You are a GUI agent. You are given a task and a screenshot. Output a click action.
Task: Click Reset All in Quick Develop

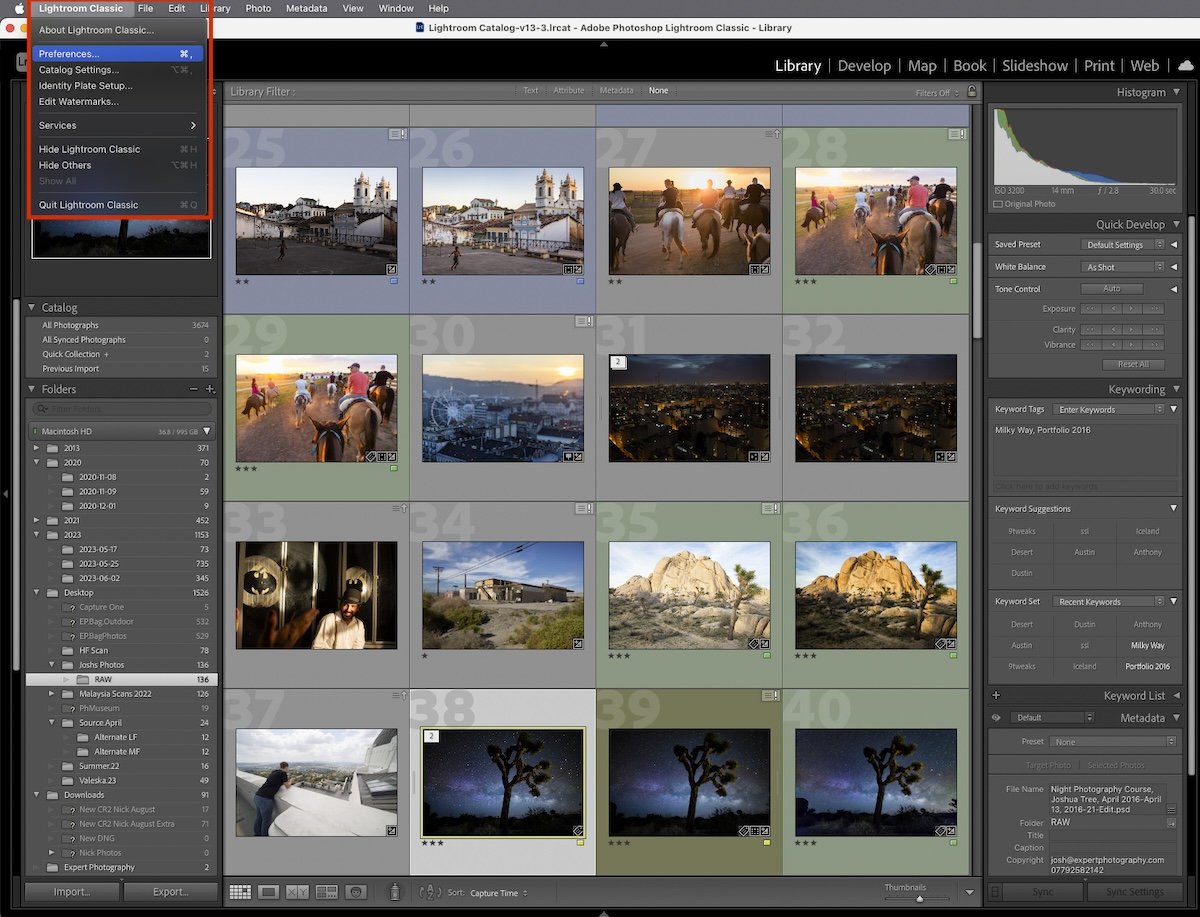coord(1134,364)
